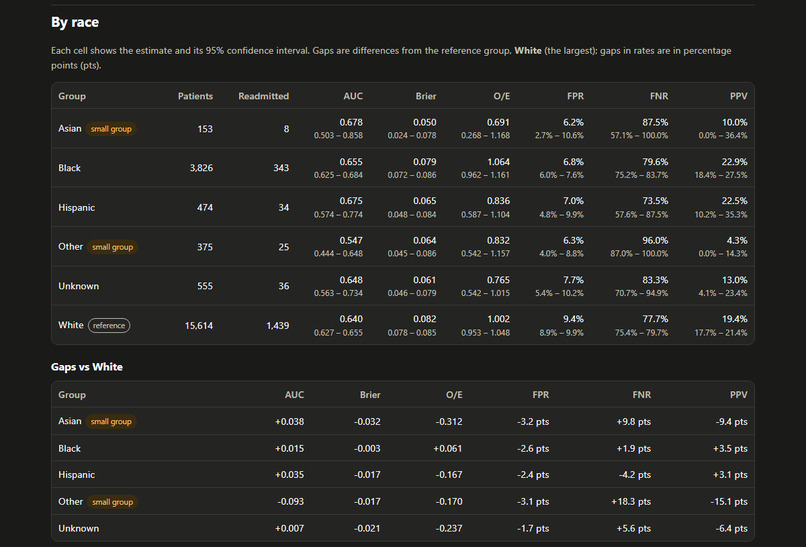This screenshot has width=806, height=547.
Task: Click the Hispanic row label in the Gaps table
Action: pos(77,475)
